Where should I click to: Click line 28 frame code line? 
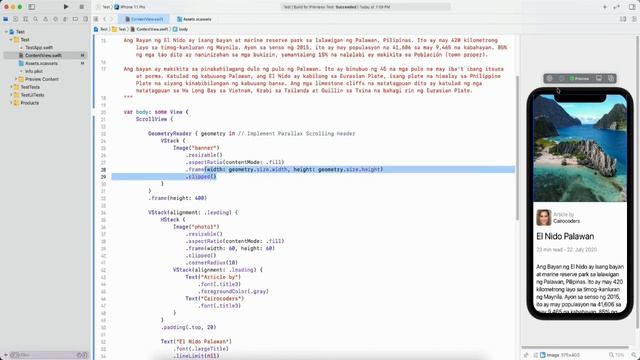[x=284, y=169]
